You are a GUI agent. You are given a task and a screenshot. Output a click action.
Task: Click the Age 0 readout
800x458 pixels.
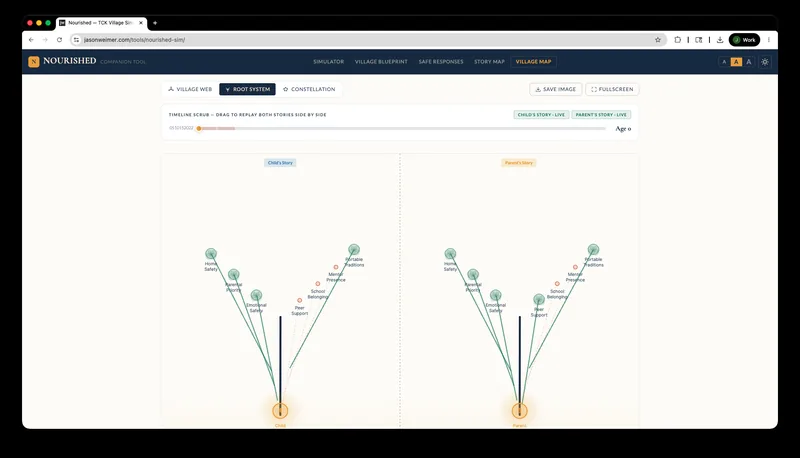coord(623,129)
